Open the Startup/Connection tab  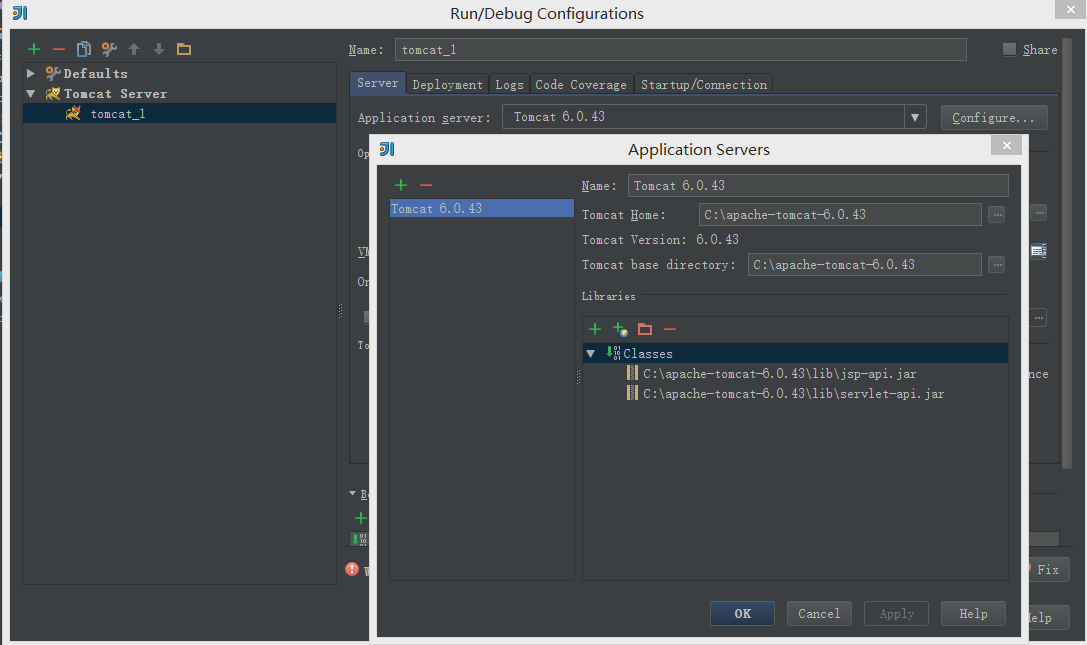704,85
